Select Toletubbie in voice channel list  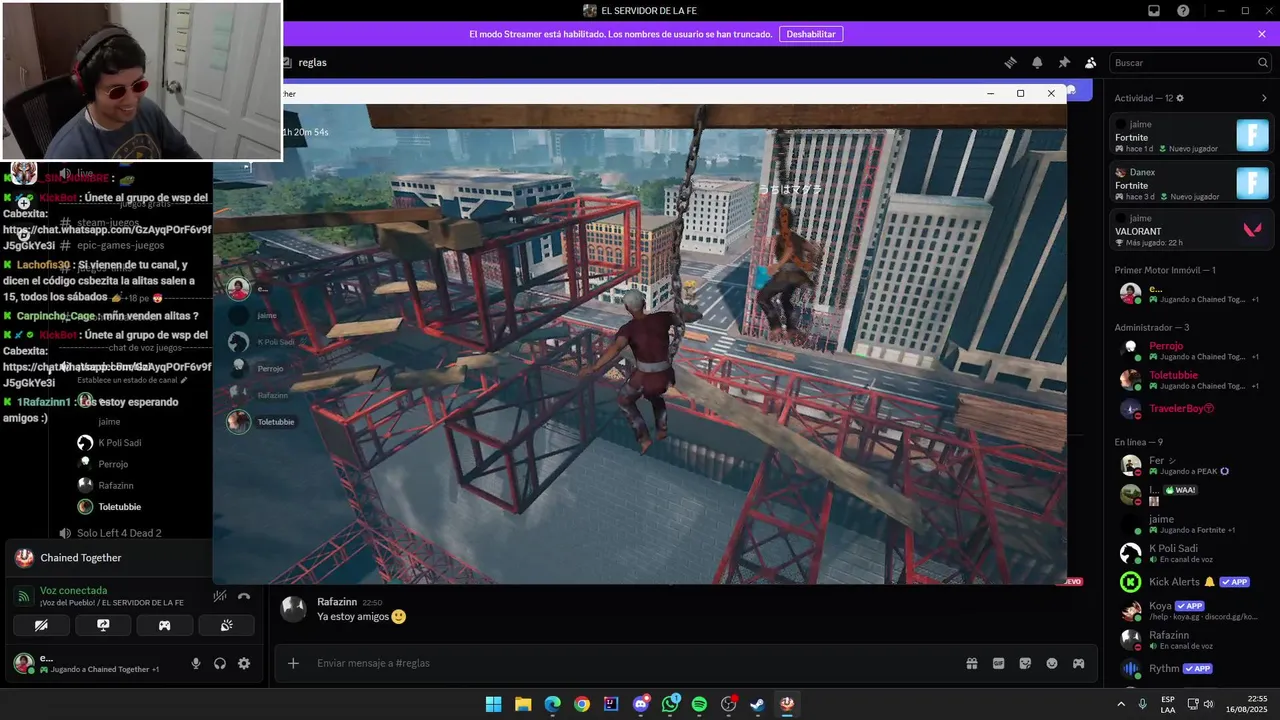(x=119, y=507)
